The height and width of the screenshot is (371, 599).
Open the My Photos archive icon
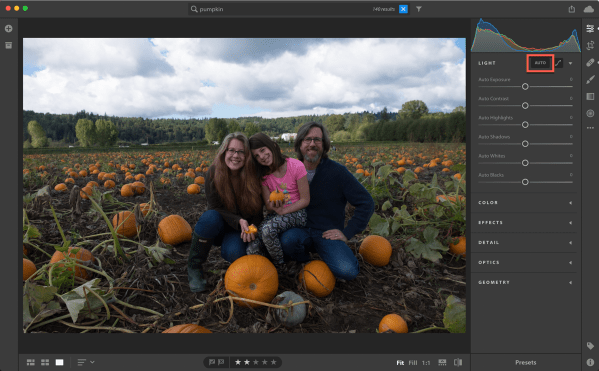[x=8, y=45]
